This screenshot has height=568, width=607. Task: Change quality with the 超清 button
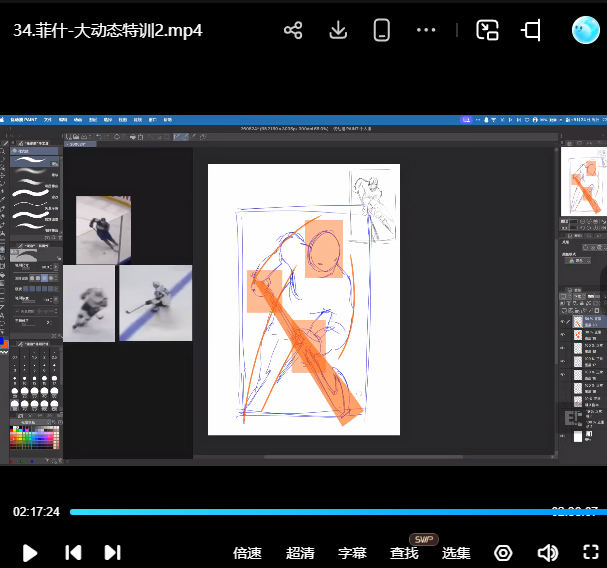point(300,553)
